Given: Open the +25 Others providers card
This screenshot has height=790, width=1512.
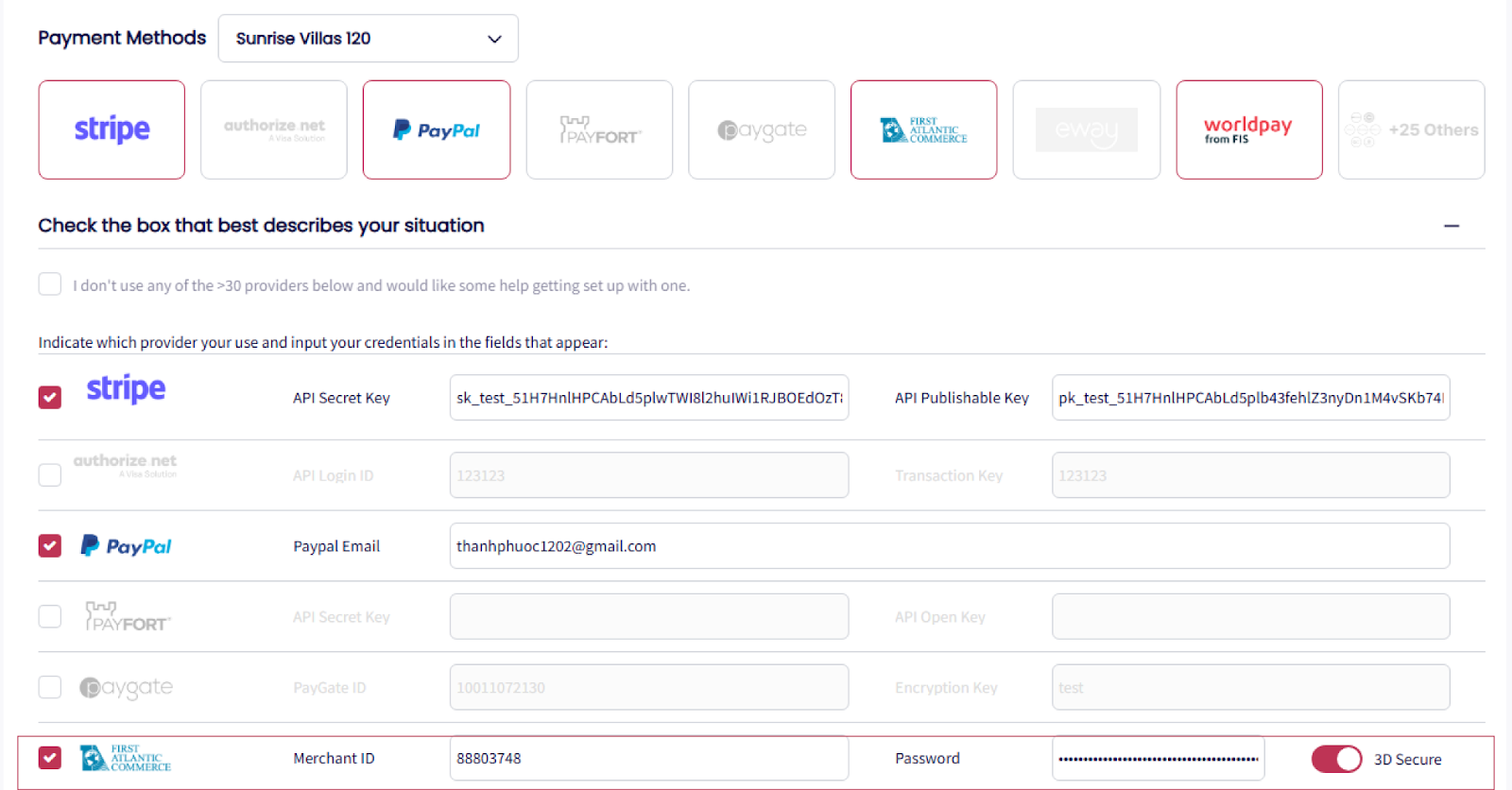Looking at the screenshot, I should (1412, 129).
